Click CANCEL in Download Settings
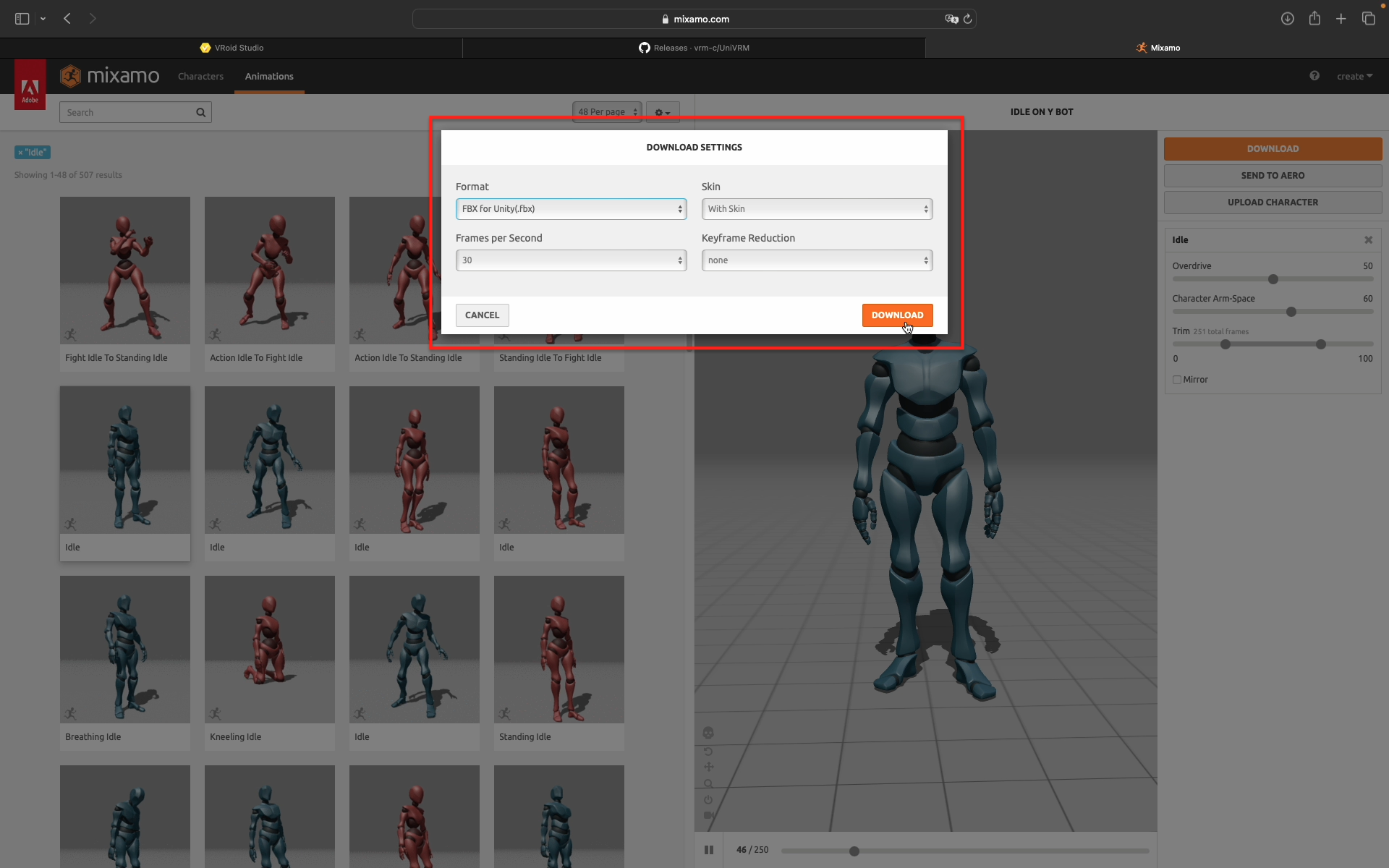 (x=482, y=315)
